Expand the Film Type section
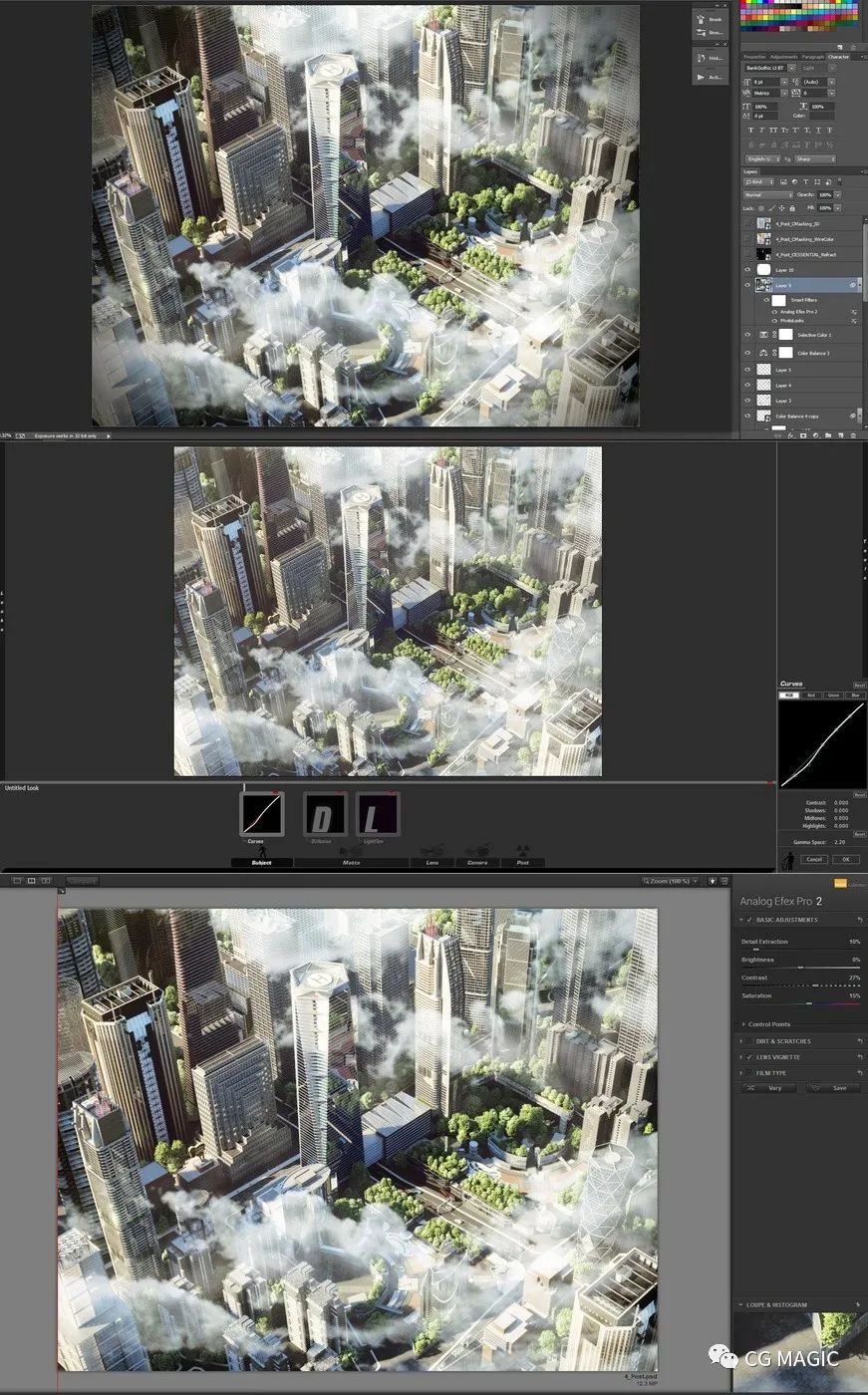868x1395 pixels. coord(742,1072)
